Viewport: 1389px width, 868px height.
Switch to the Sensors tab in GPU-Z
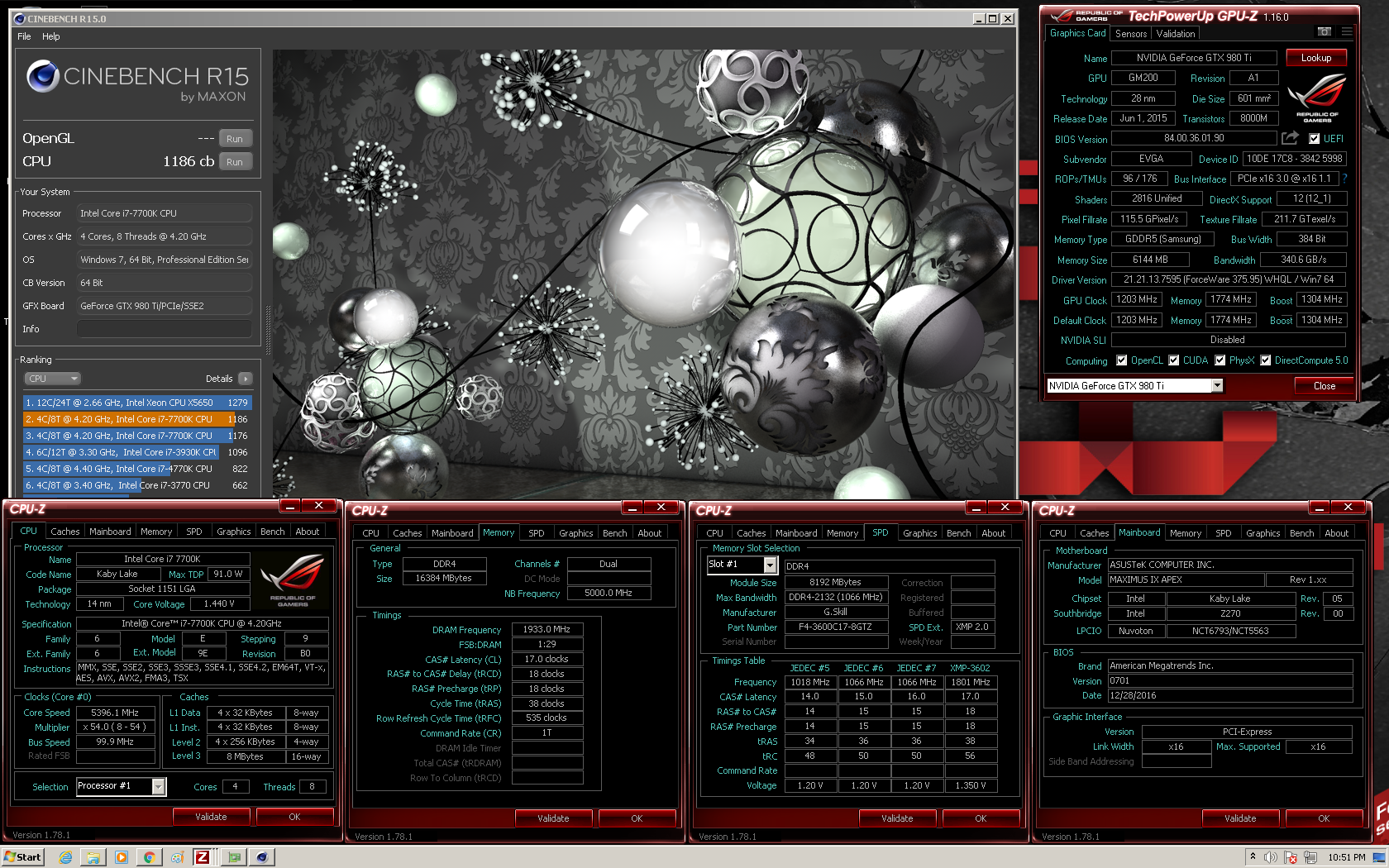pyautogui.click(x=1131, y=34)
